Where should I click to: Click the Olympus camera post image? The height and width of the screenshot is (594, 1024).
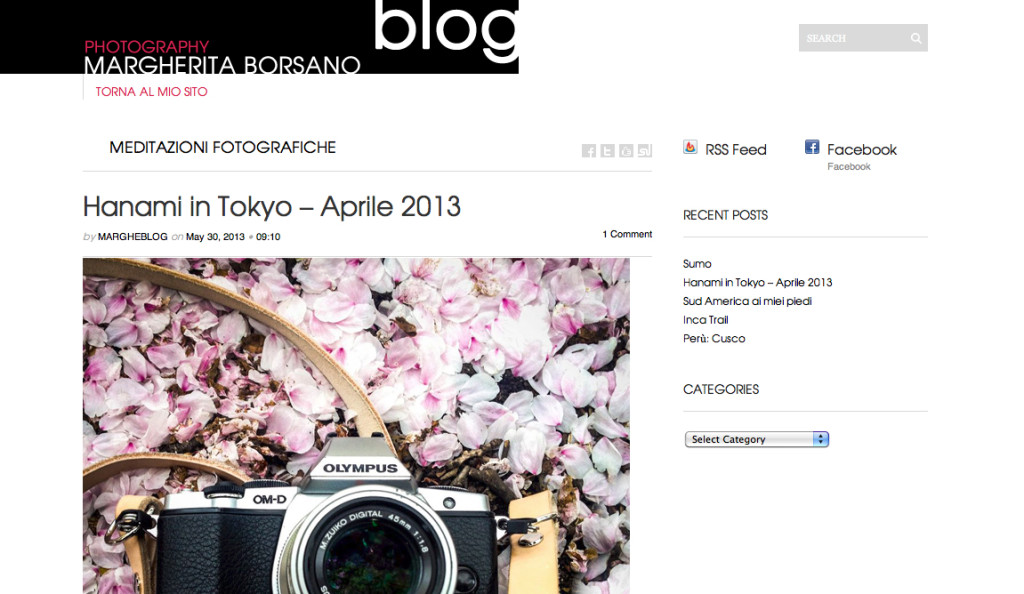point(356,426)
